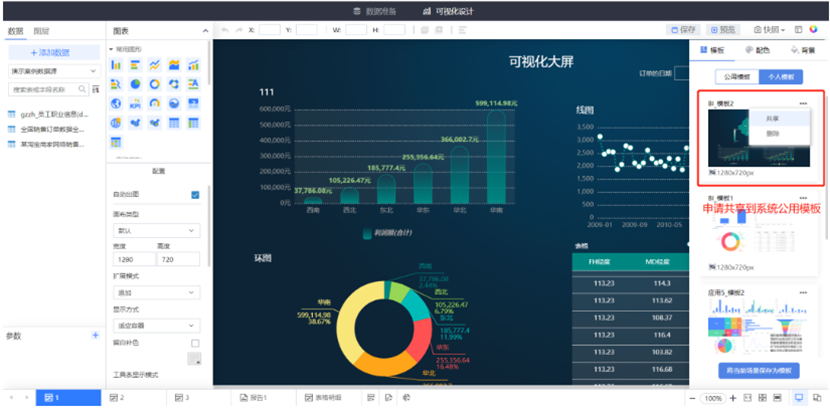Switch to the 图层 tab
The width and height of the screenshot is (830, 417).
click(42, 31)
